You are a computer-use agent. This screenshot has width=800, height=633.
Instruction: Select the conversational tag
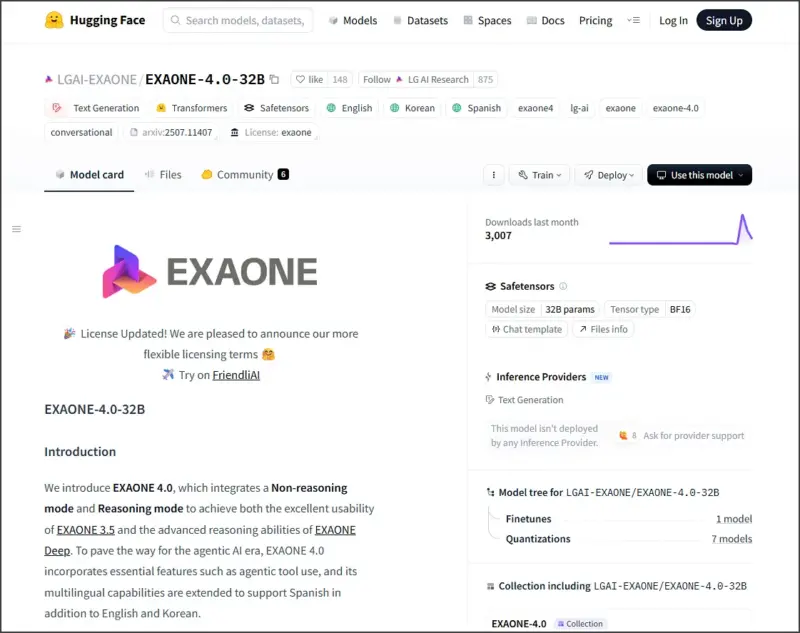coord(81,133)
